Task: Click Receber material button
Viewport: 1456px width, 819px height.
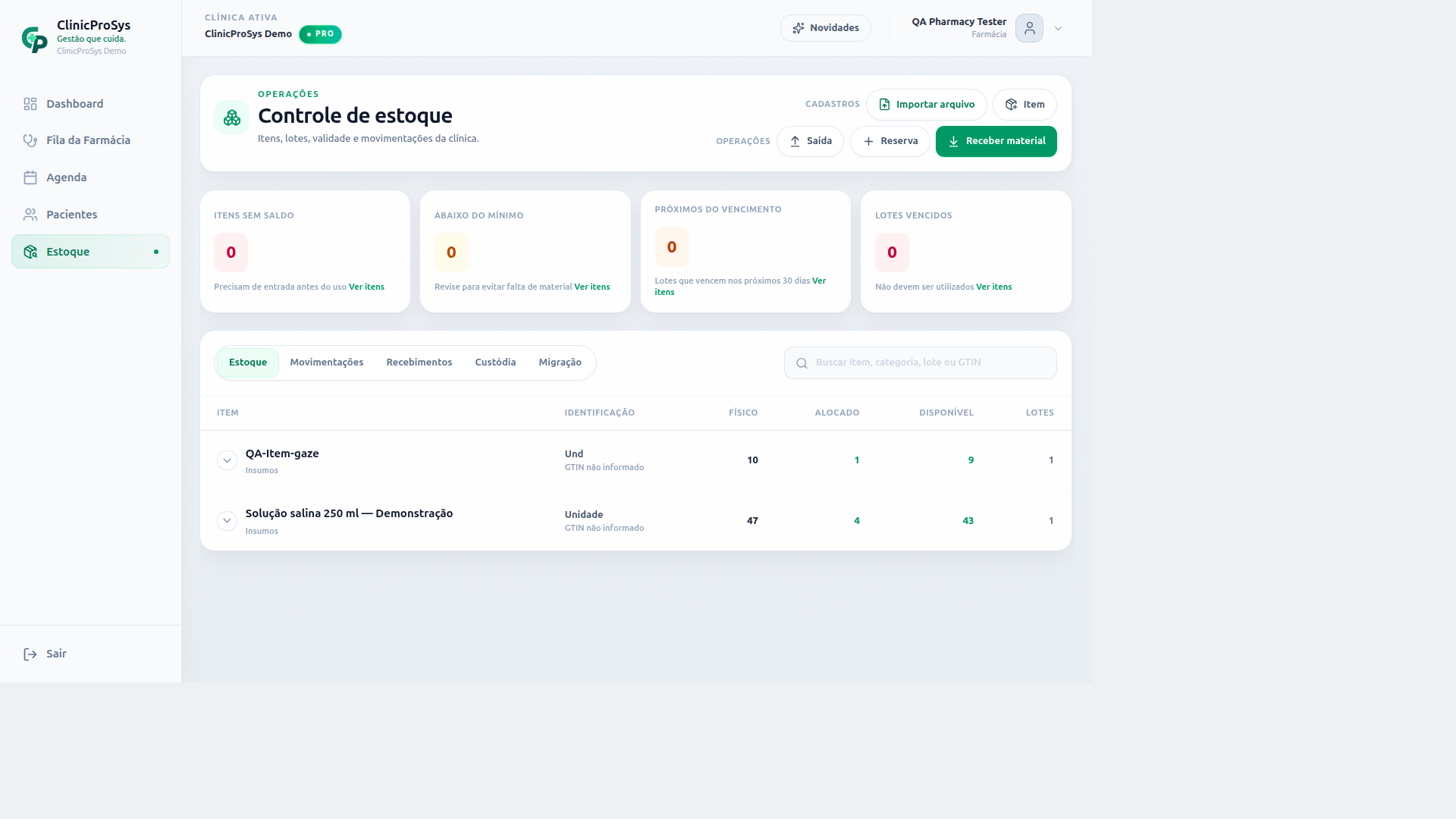Action: pos(996,141)
